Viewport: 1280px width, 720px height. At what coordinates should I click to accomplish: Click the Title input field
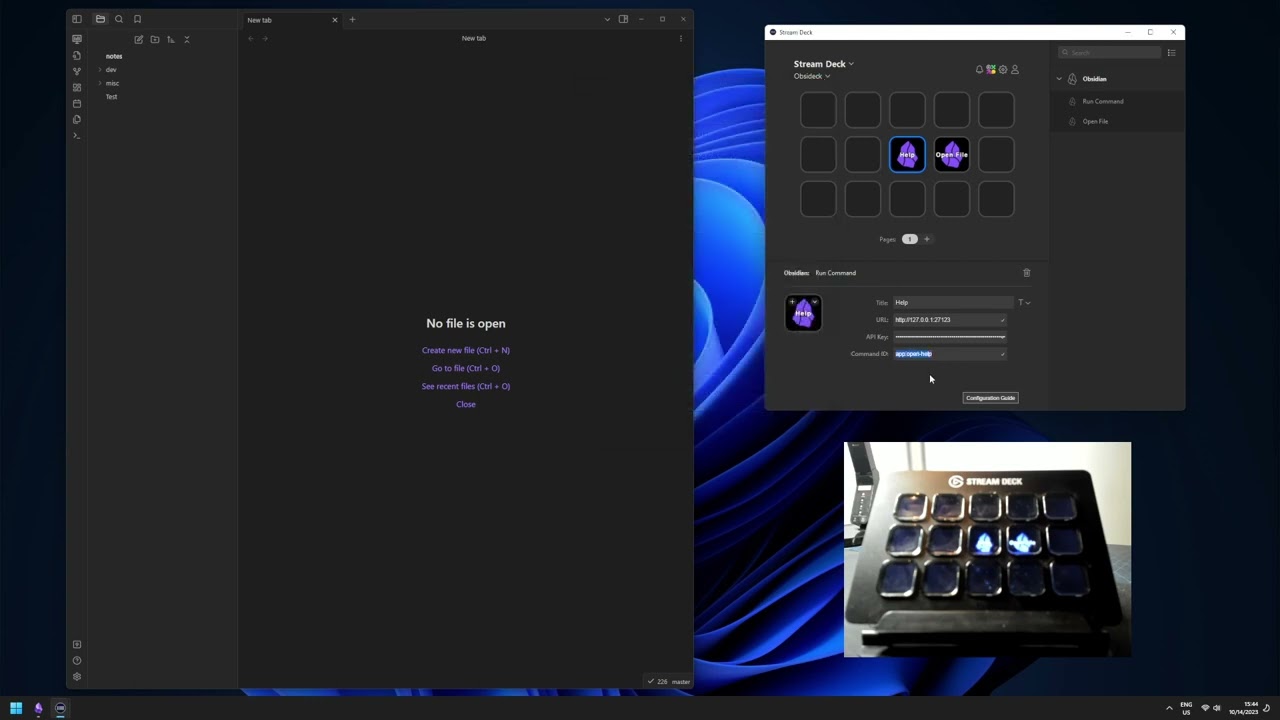[x=953, y=303]
